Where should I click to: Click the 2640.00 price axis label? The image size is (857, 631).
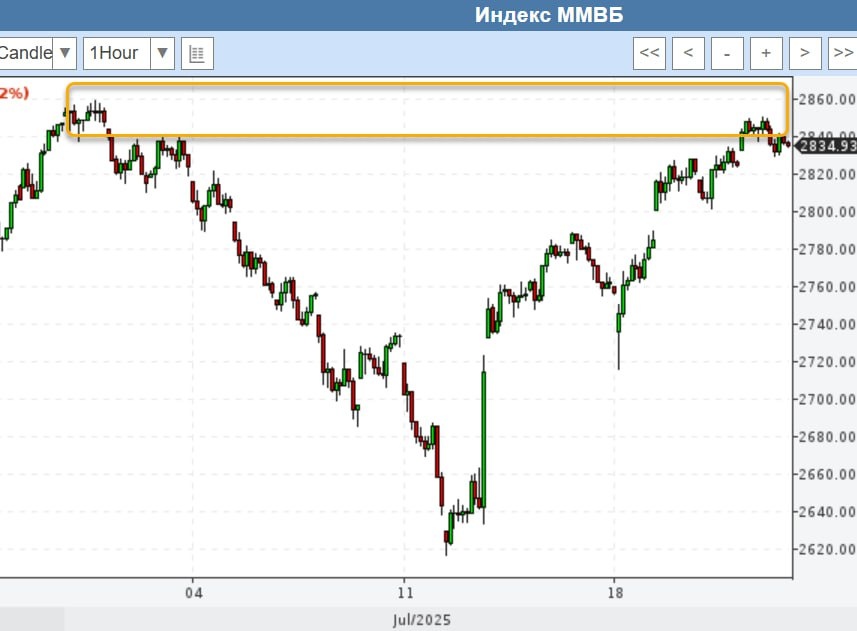click(827, 512)
